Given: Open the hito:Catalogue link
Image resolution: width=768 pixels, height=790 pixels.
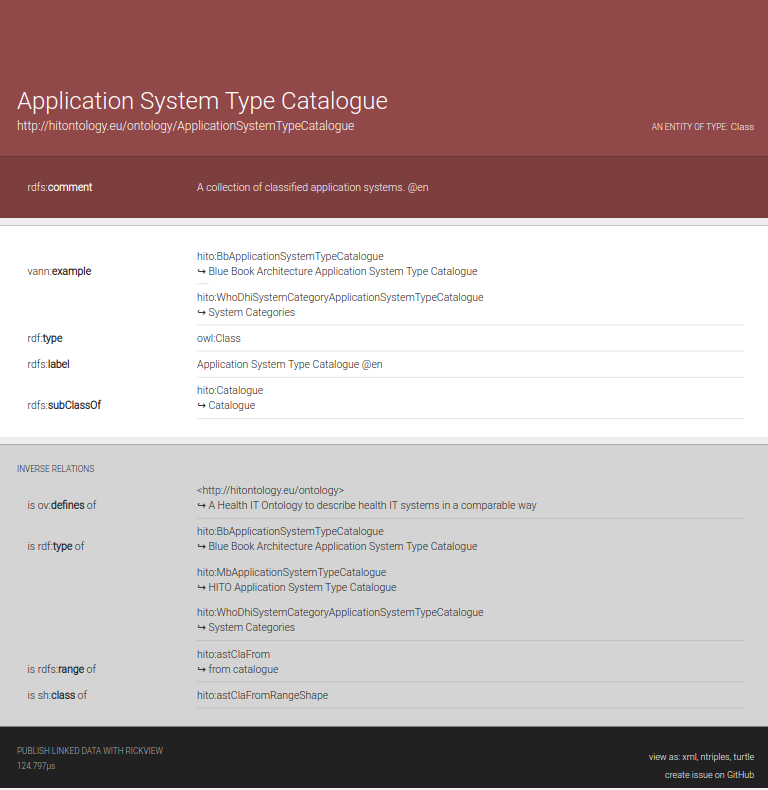Looking at the screenshot, I should 230,390.
